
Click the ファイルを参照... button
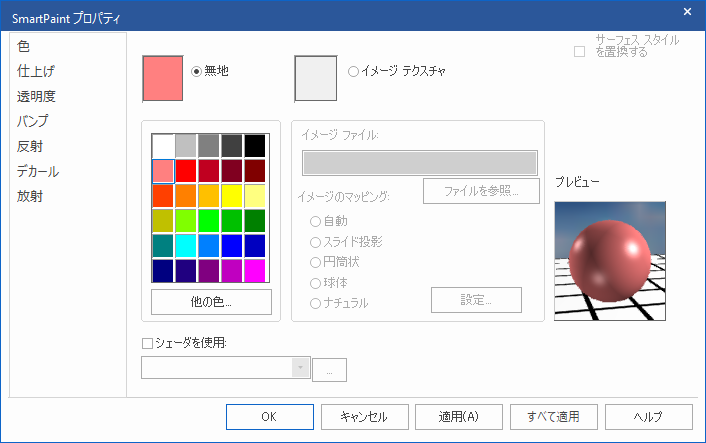[x=481, y=191]
